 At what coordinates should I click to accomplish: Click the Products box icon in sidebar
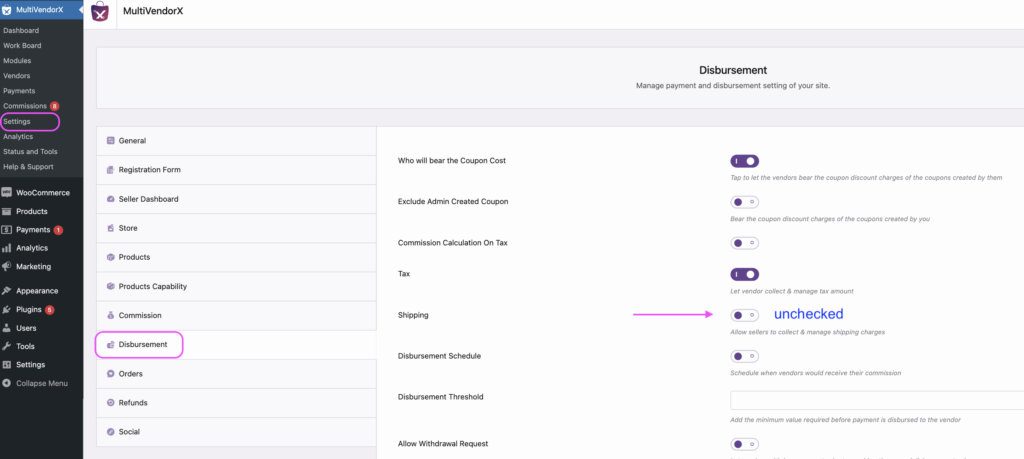(7, 211)
